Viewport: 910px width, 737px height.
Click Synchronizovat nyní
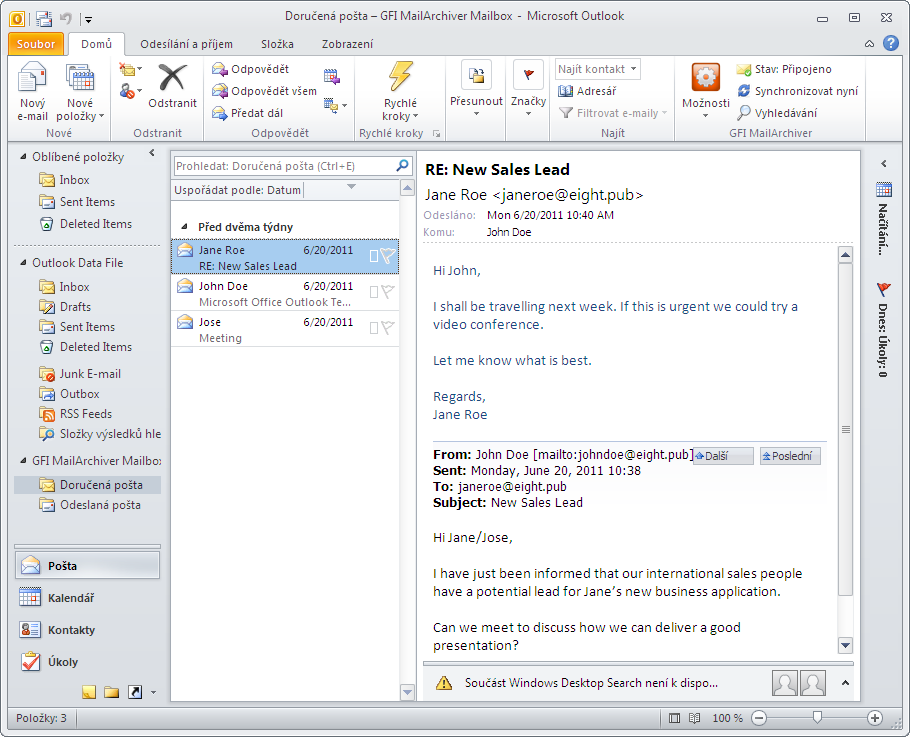click(x=798, y=91)
